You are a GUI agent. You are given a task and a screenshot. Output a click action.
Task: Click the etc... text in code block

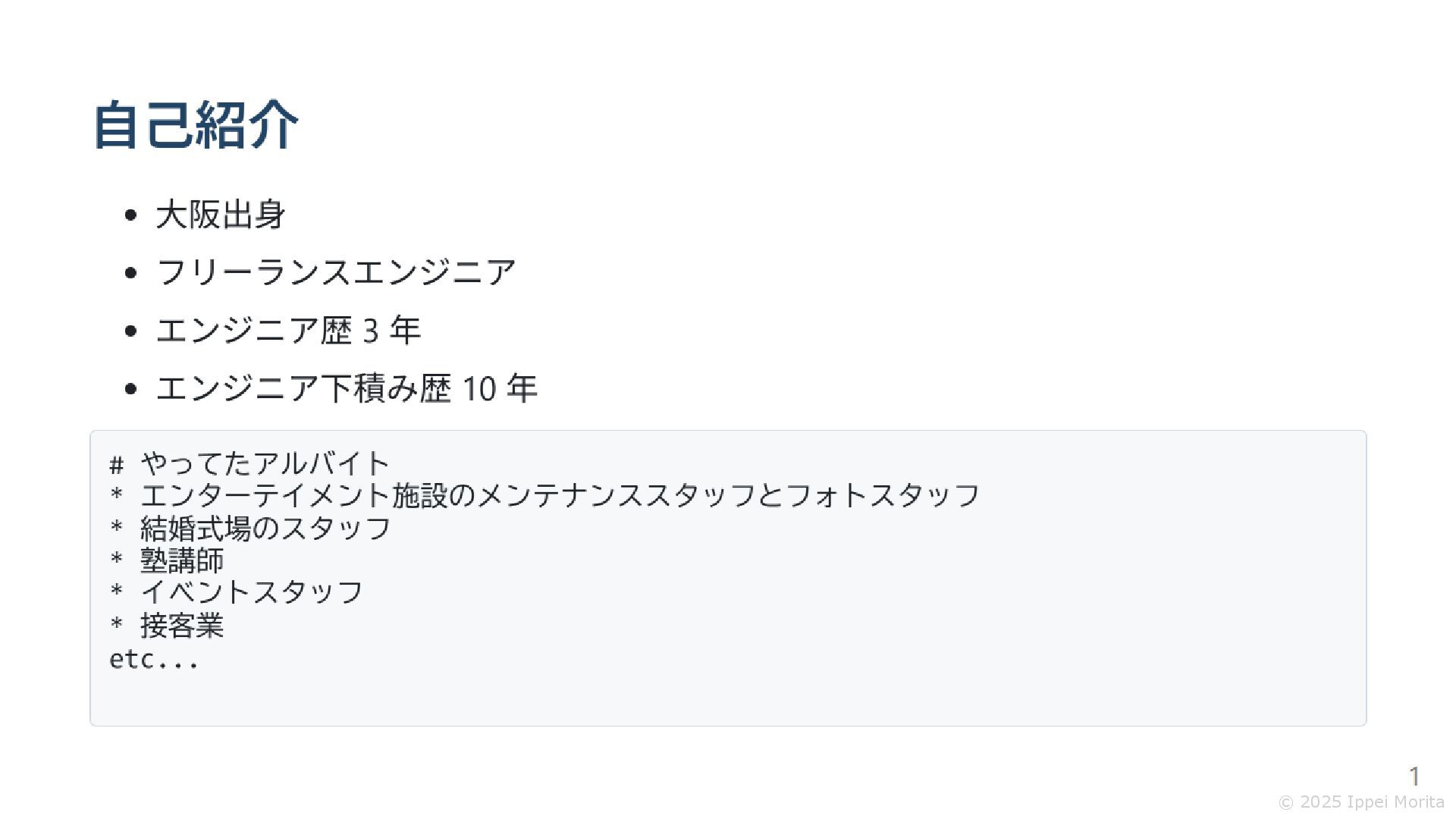154,660
